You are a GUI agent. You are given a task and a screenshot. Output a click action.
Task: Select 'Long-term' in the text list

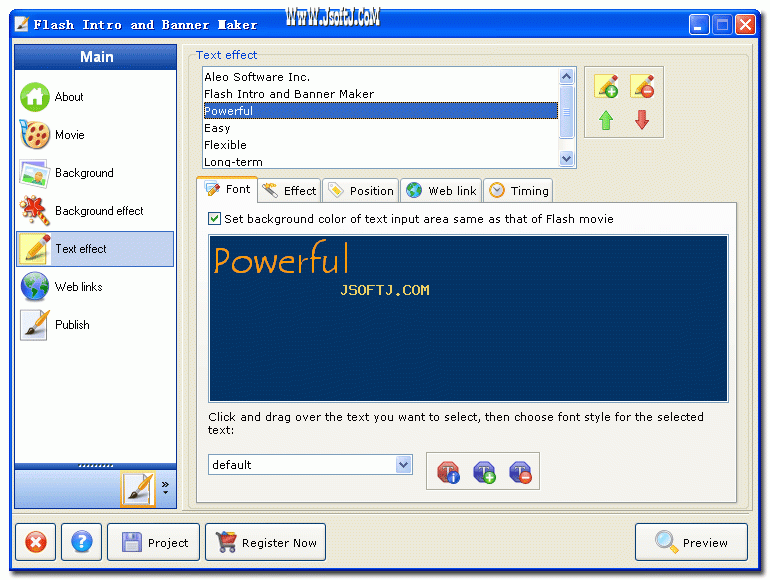(x=381, y=161)
